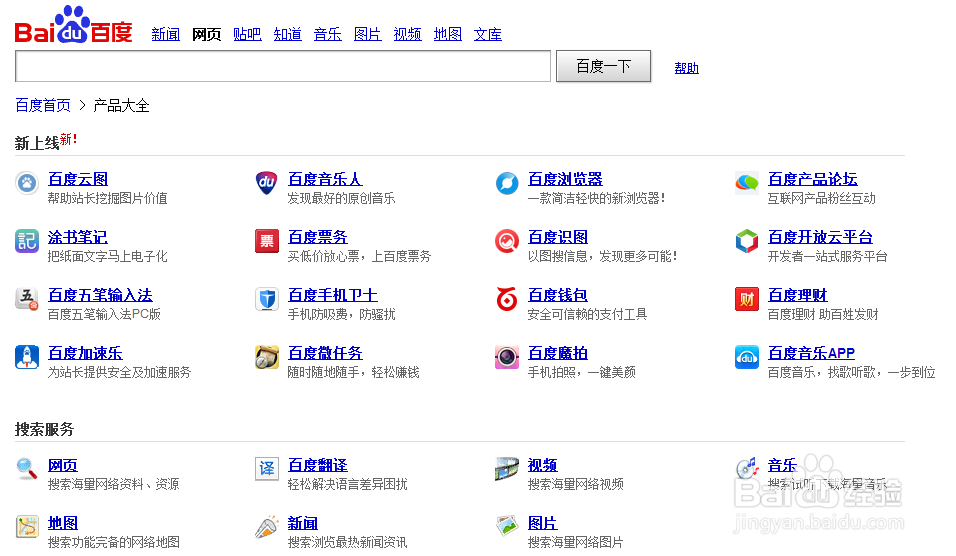This screenshot has height=556, width=956.
Task: Click the red 百度钱包 icon
Action: 507,298
